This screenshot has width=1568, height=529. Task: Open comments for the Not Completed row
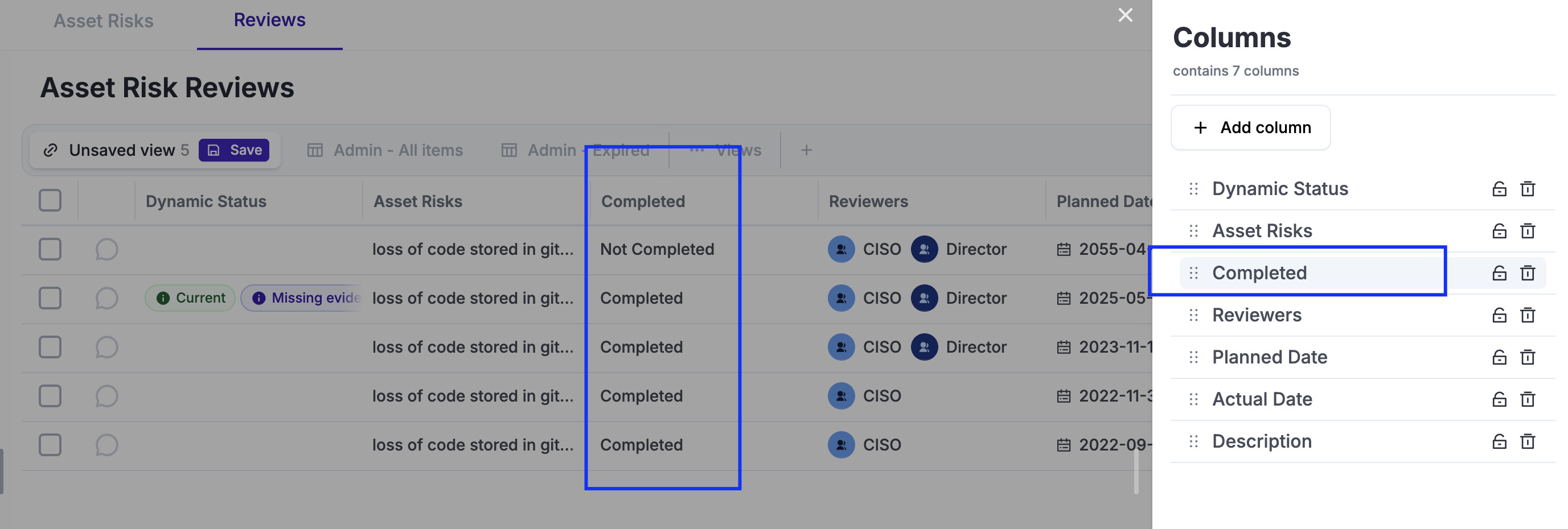click(x=106, y=249)
